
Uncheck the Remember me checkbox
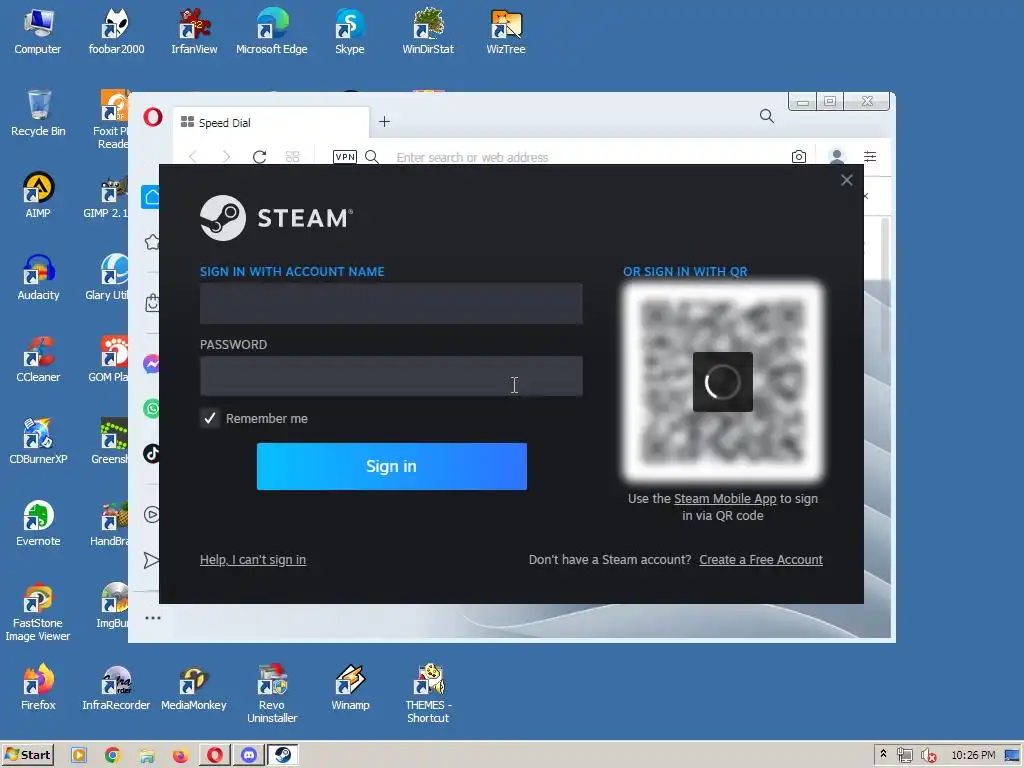(210, 418)
